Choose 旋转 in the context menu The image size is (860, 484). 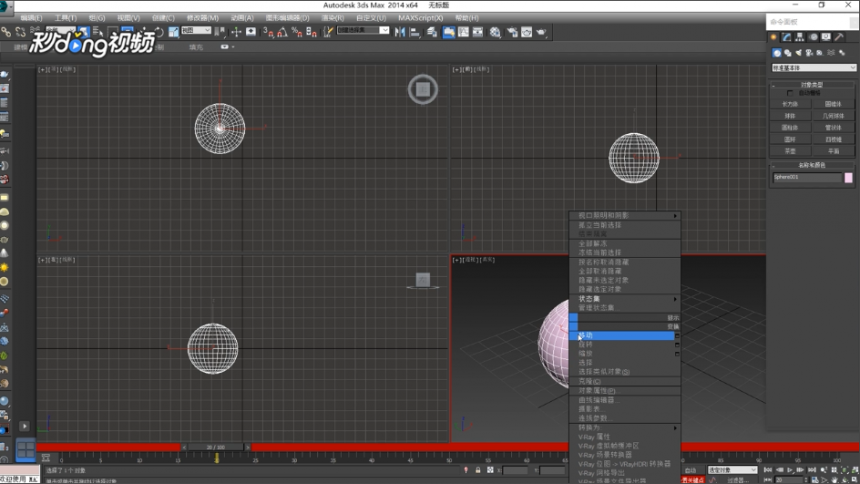(622, 345)
